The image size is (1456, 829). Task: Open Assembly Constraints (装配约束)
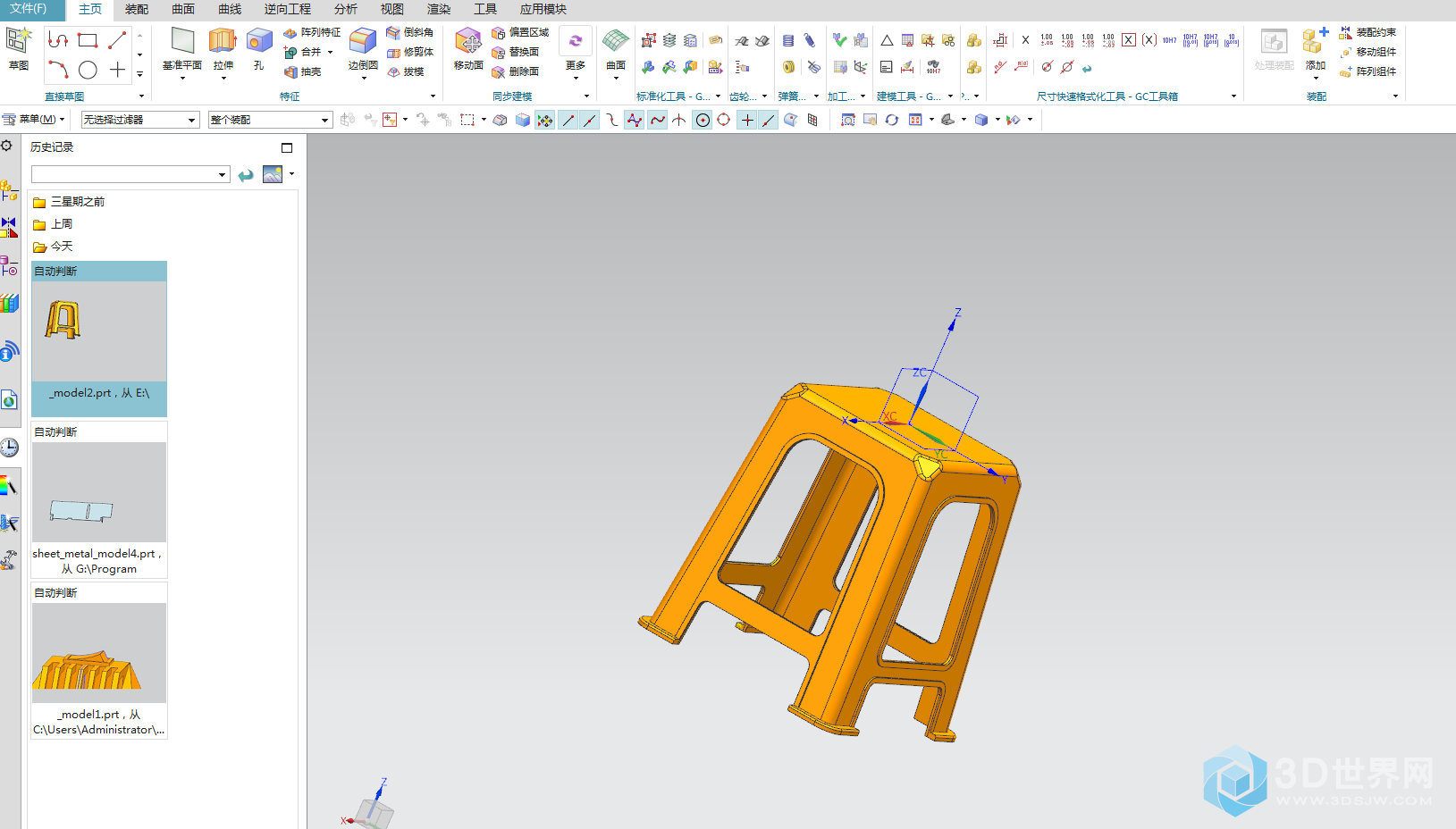tap(1368, 32)
